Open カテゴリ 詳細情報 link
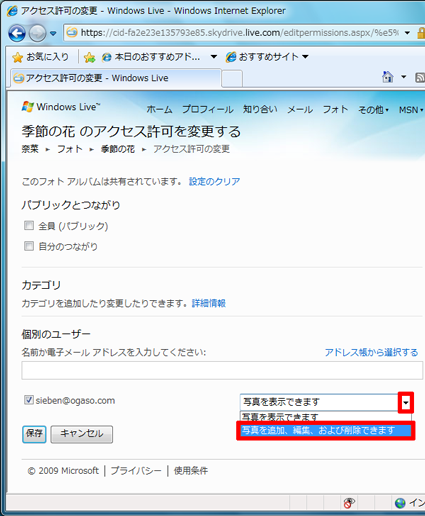 pyautogui.click(x=209, y=303)
